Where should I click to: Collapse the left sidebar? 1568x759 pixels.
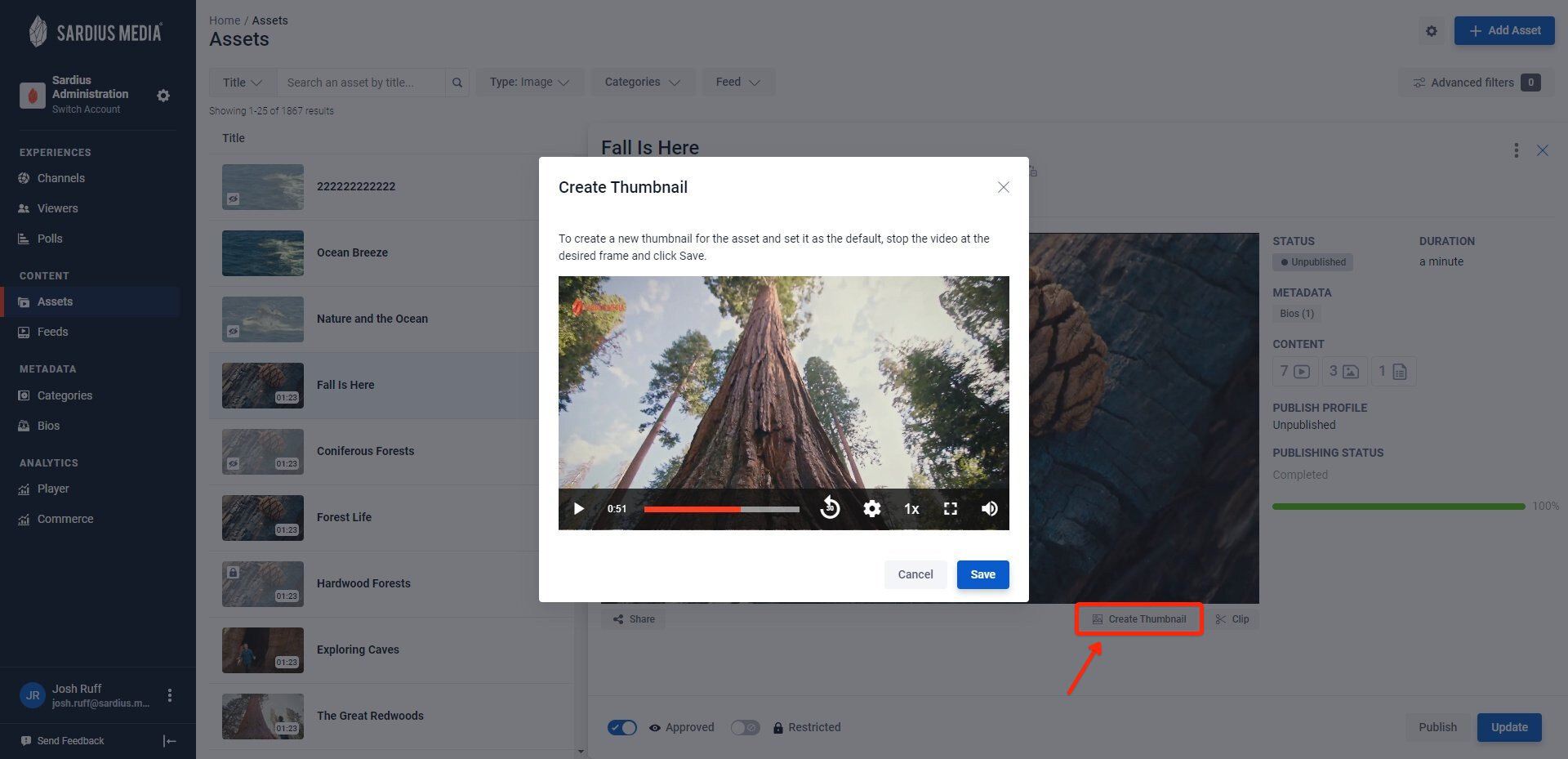tap(170, 741)
